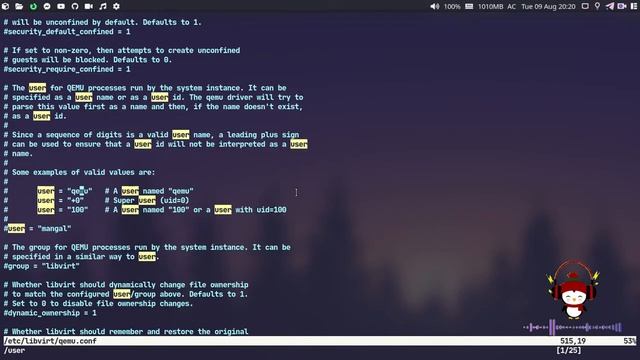The image size is (640, 360).
Task: Open the music note icon
Action: pyautogui.click(x=103, y=6)
